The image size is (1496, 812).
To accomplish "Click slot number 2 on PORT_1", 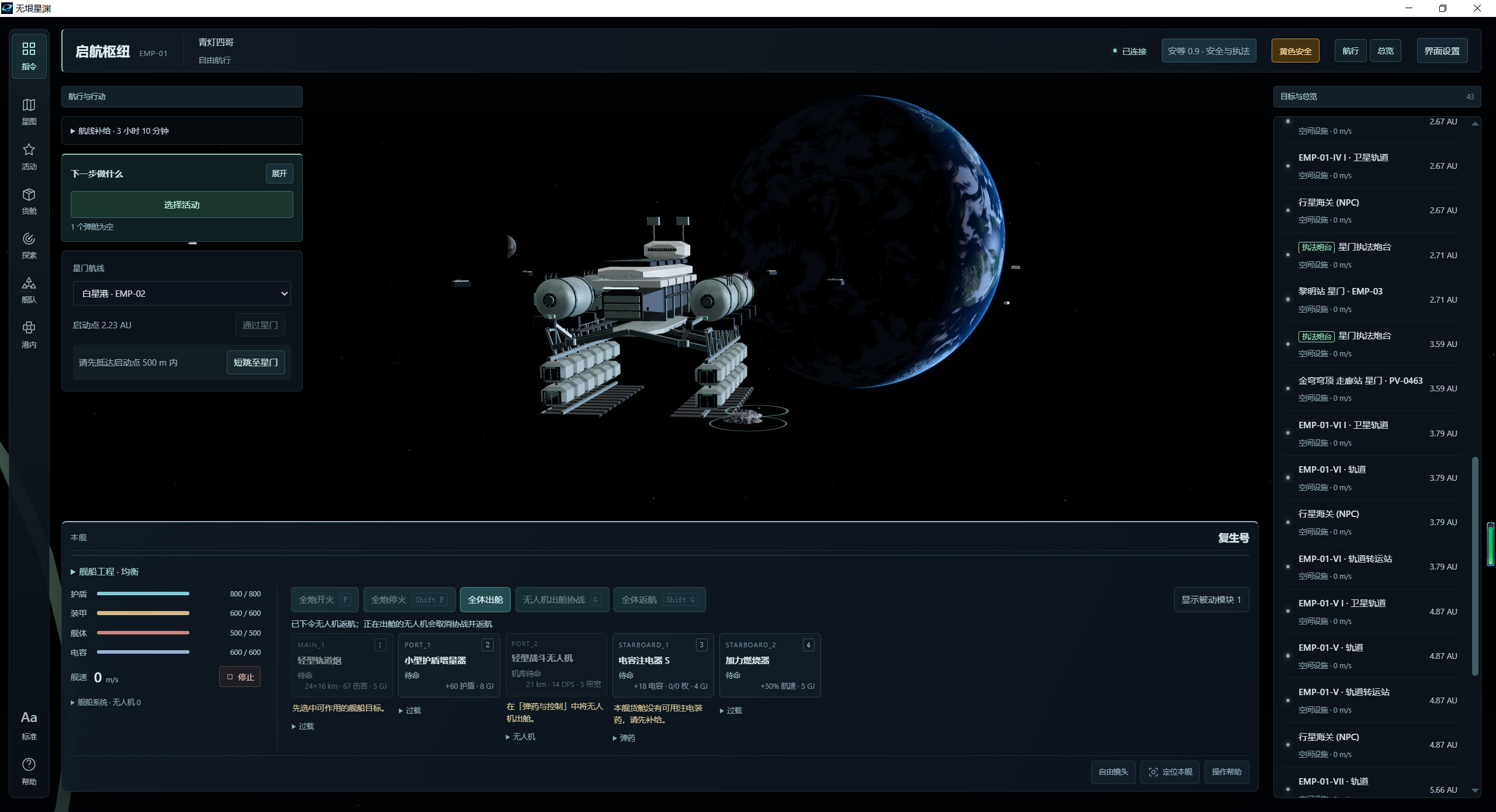I will point(487,645).
